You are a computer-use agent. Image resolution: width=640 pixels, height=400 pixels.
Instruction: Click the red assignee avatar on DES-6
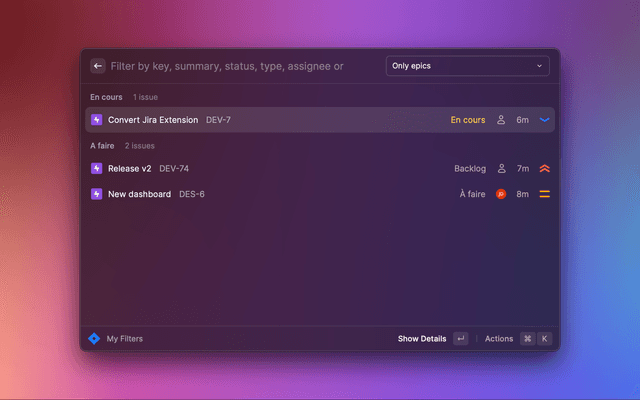pyautogui.click(x=501, y=194)
